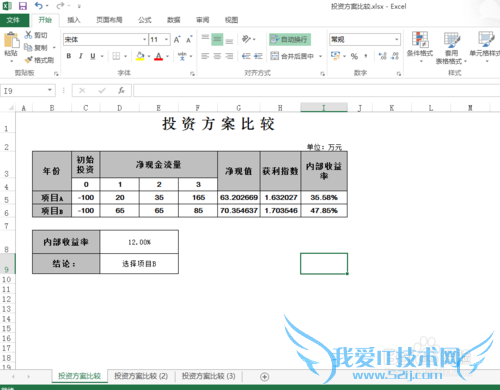
Task: Increase decimal places
Action: coord(383,56)
